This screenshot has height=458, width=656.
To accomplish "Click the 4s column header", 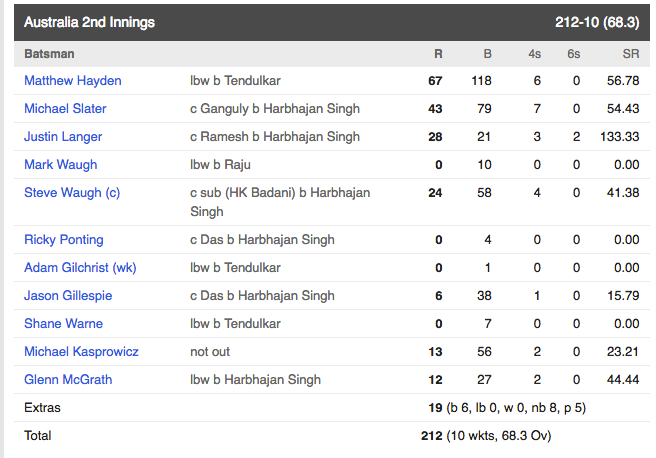I will click(x=534, y=54).
